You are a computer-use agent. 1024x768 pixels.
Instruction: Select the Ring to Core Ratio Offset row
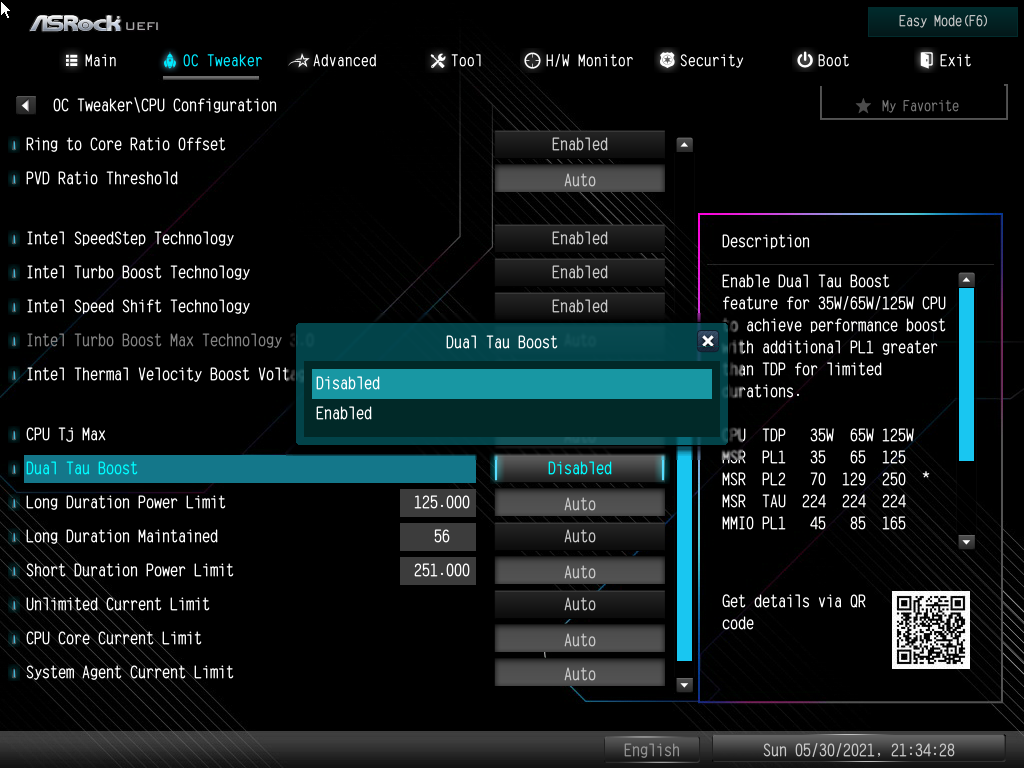[x=125, y=144]
